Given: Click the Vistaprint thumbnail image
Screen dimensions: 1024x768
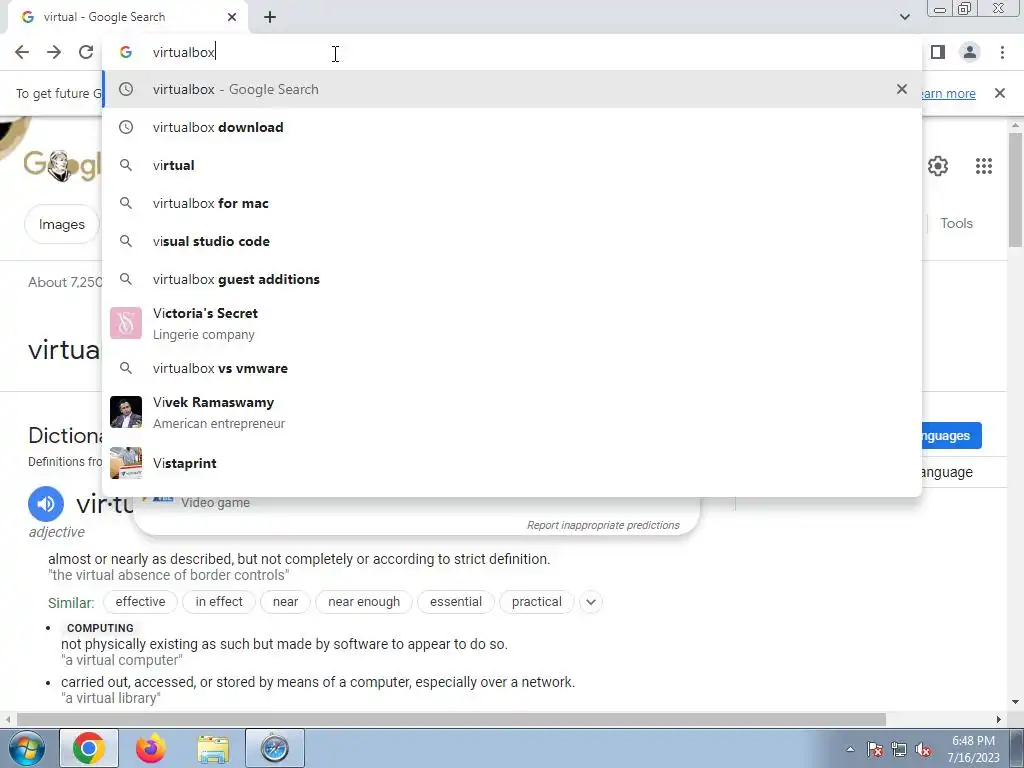Looking at the screenshot, I should click(x=126, y=463).
